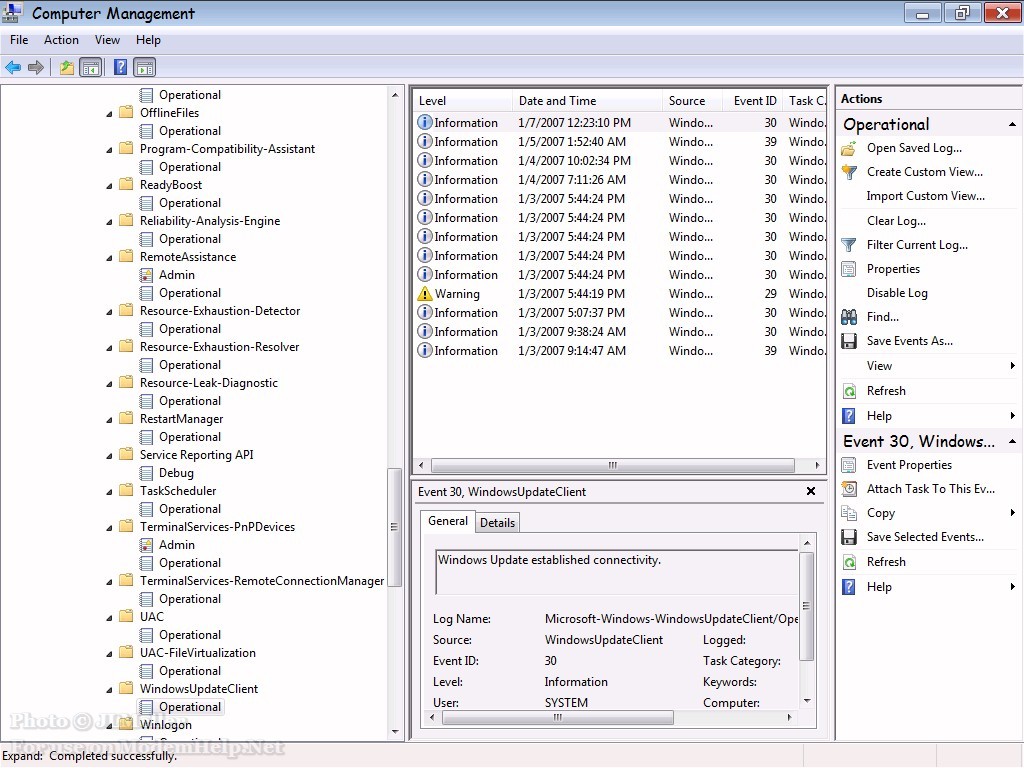Open the View menu in the menu bar
The image size is (1024, 768).
(107, 40)
